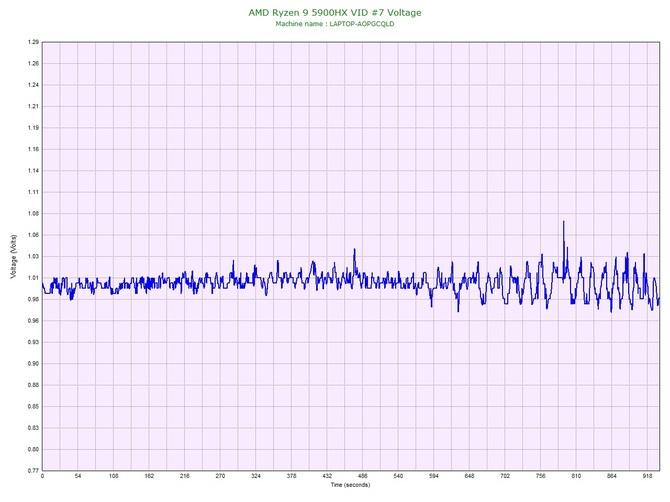Click the 1.24 y-axis value

click(x=33, y=85)
